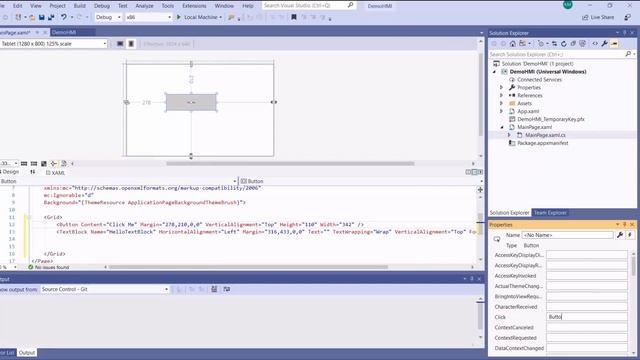
Task: Open the Tablet device size dropdown
Action: tap(53, 44)
